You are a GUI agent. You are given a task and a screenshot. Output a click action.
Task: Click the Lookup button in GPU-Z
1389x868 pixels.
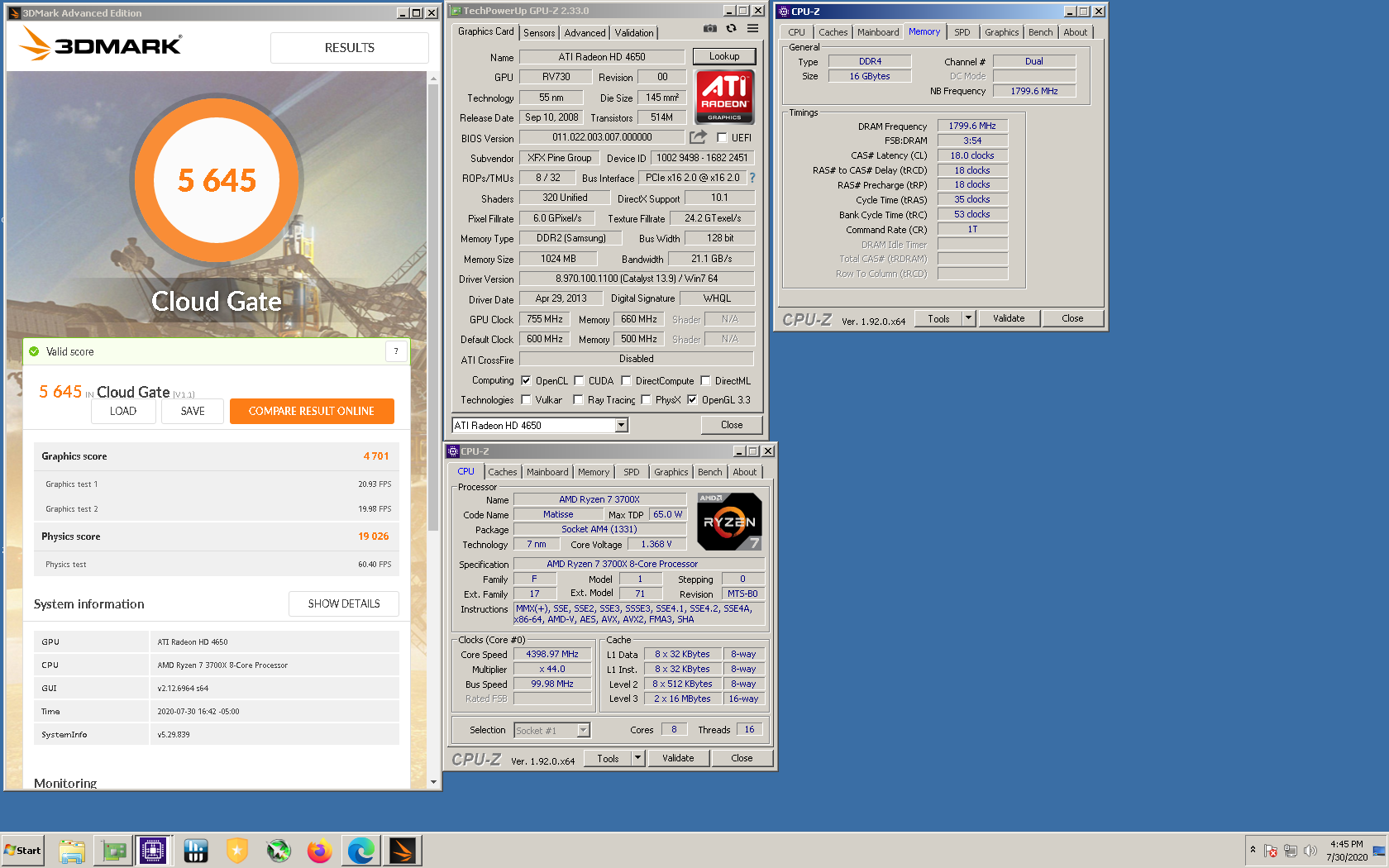tap(724, 56)
